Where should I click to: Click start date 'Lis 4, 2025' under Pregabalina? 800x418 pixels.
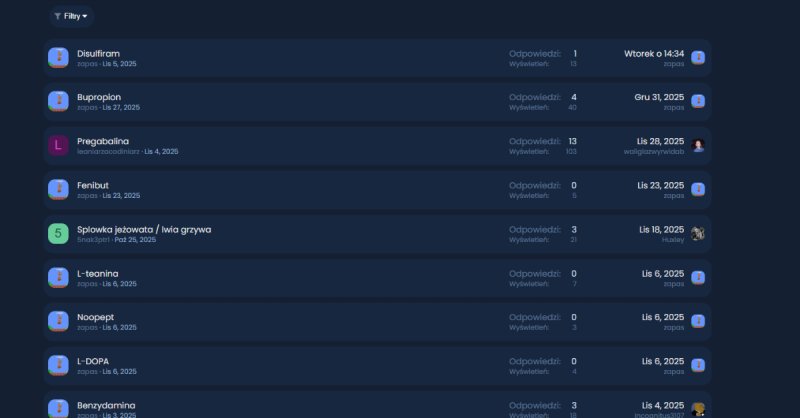click(161, 152)
